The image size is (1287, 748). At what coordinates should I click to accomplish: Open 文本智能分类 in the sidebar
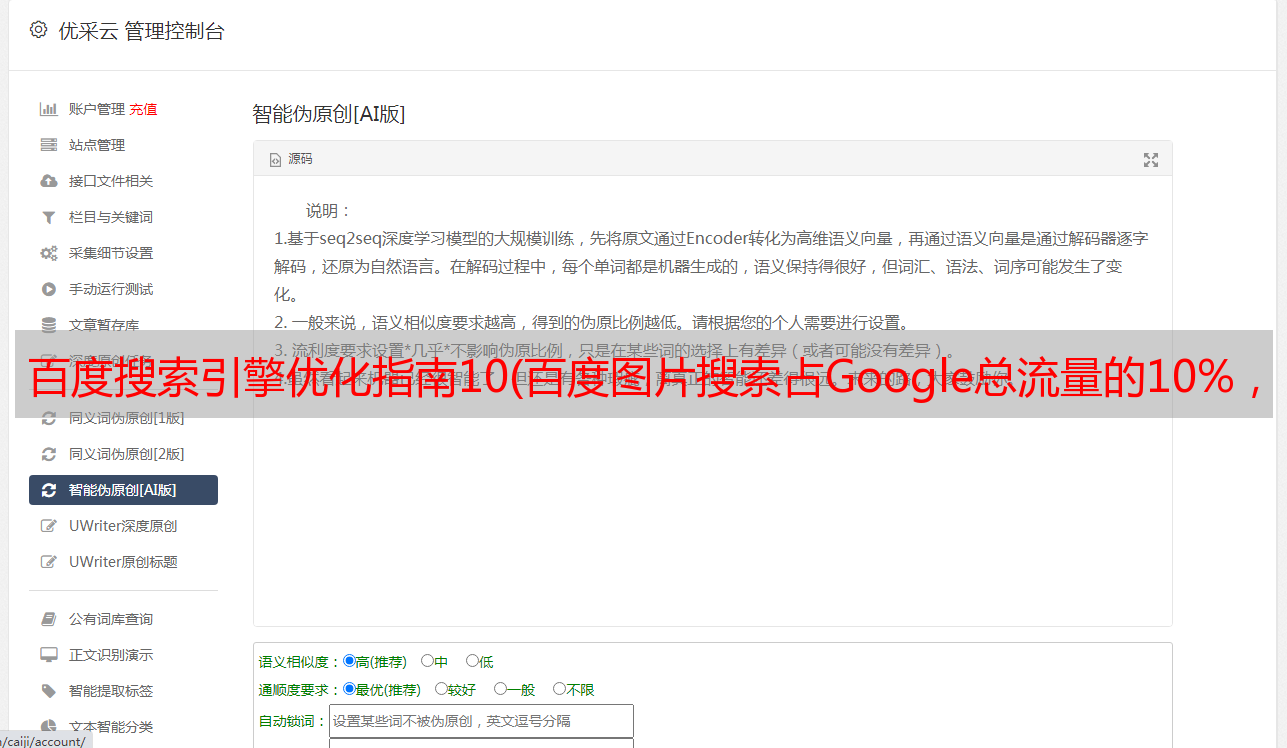click(x=111, y=727)
